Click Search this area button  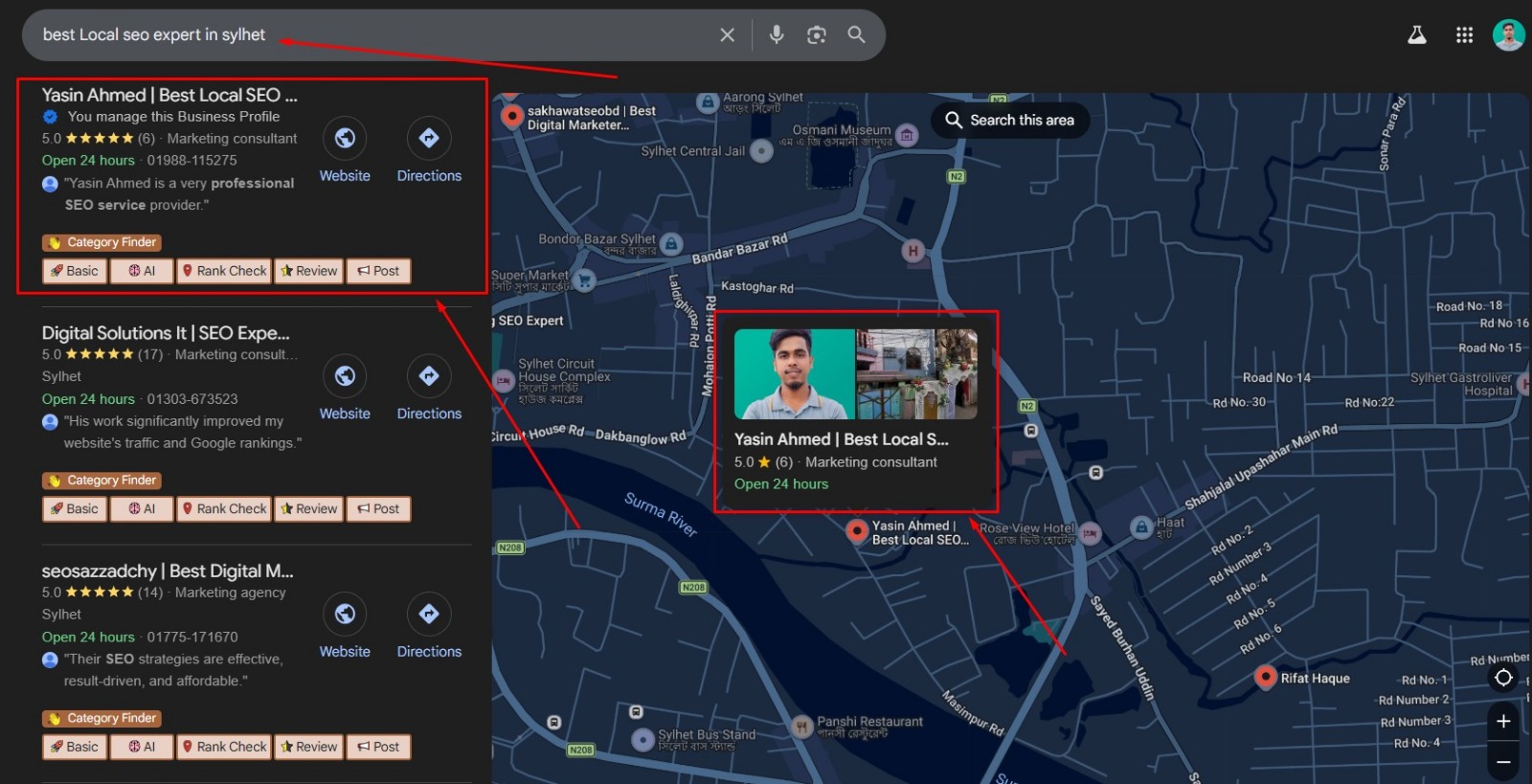[x=1010, y=121]
